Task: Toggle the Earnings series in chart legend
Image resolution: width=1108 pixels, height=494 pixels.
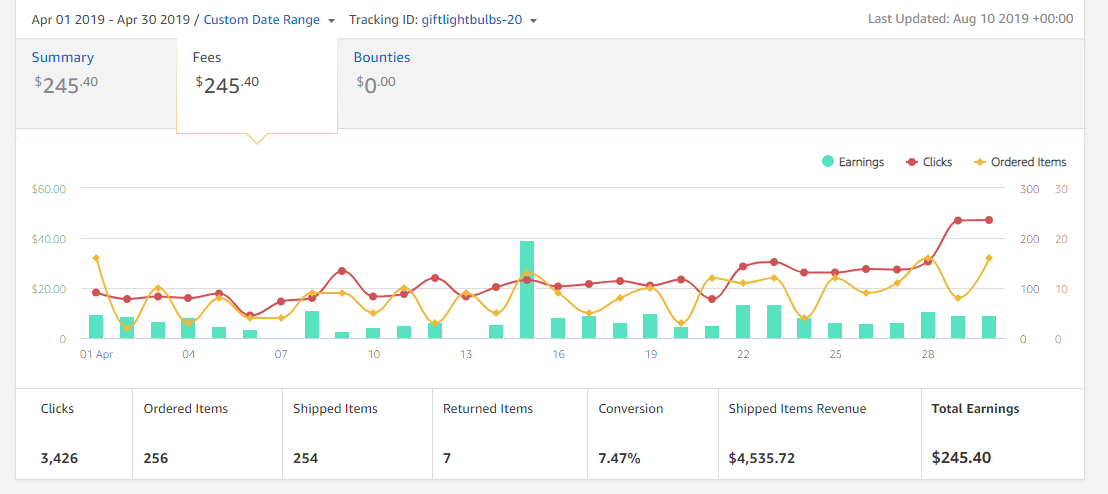Action: click(x=852, y=162)
